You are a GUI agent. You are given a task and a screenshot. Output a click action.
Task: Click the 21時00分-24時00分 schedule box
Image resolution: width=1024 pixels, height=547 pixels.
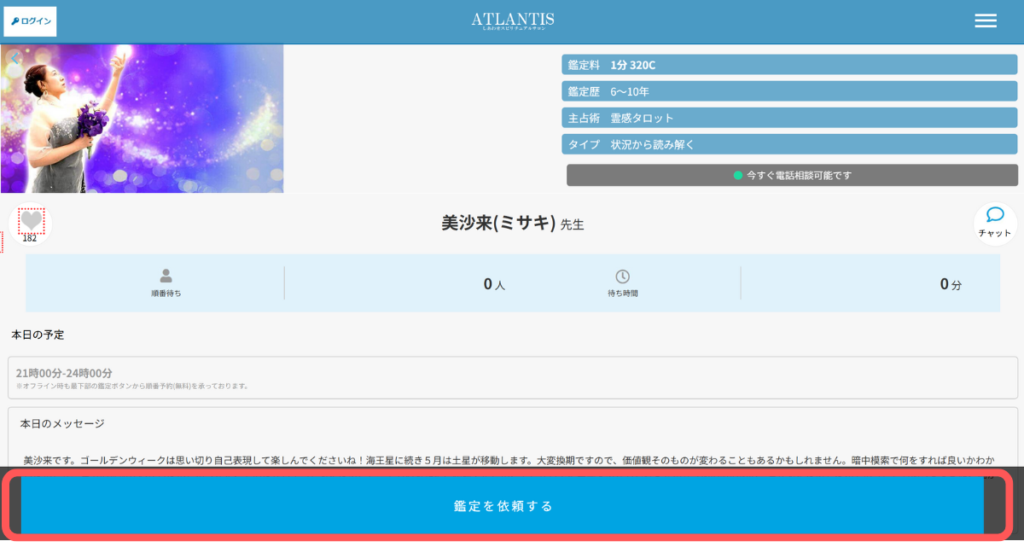pos(512,377)
